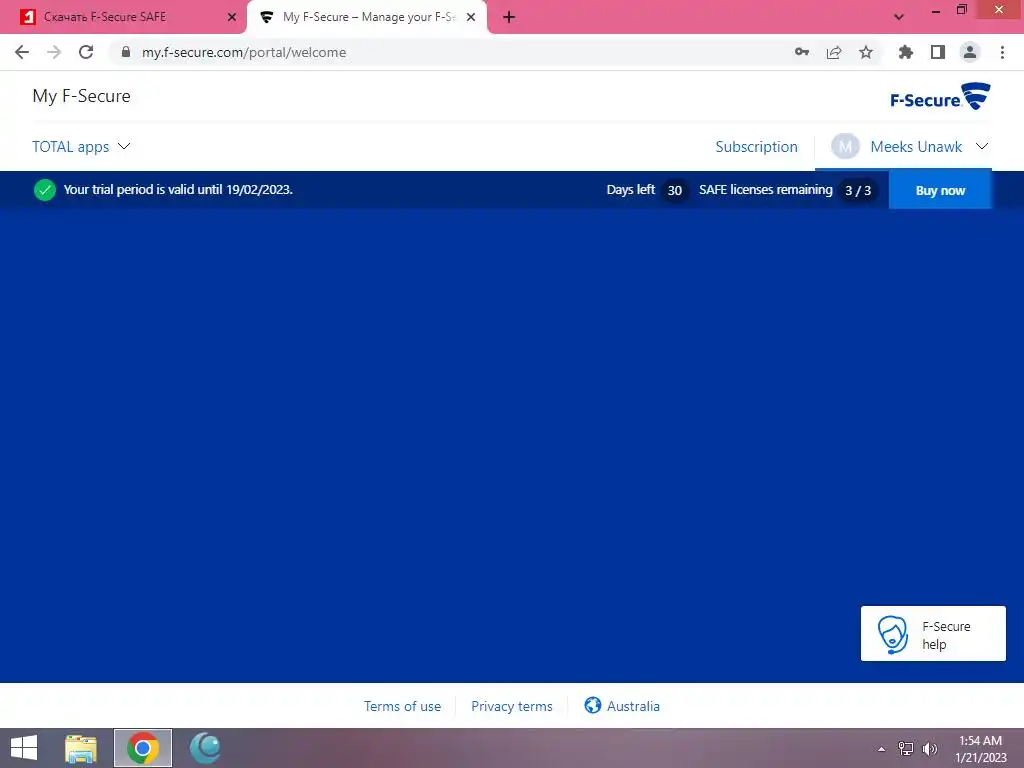
Task: Click the 3 / 3 licenses badge
Action: (857, 190)
